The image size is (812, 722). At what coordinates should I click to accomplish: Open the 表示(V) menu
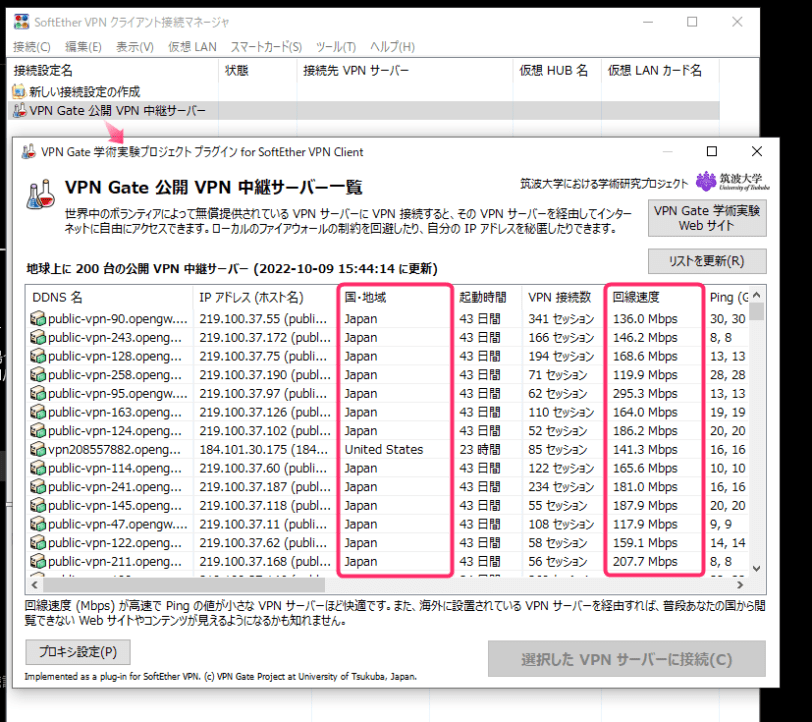pyautogui.click(x=135, y=47)
